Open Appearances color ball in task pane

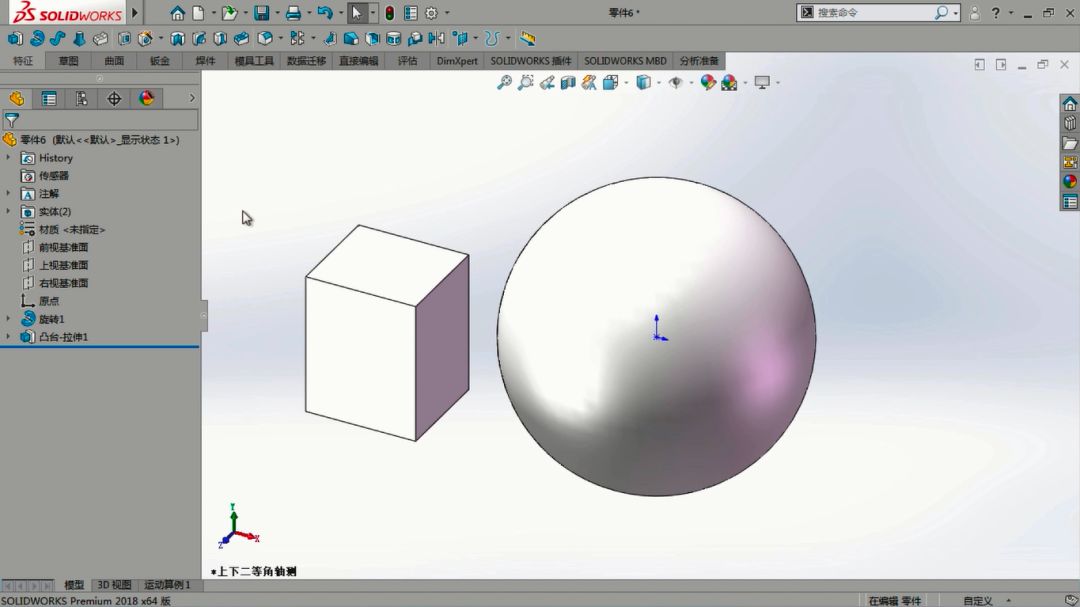[x=1070, y=181]
